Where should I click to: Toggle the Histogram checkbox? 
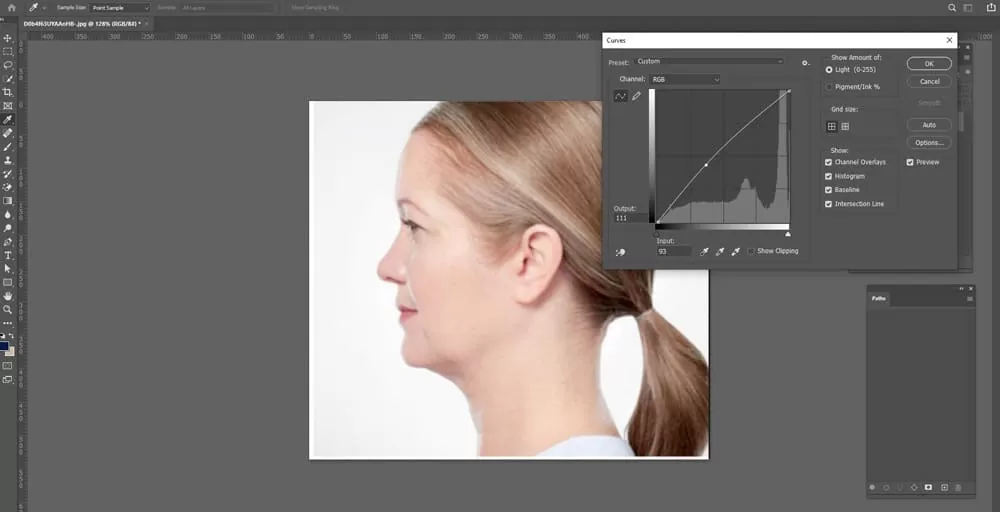coord(828,176)
